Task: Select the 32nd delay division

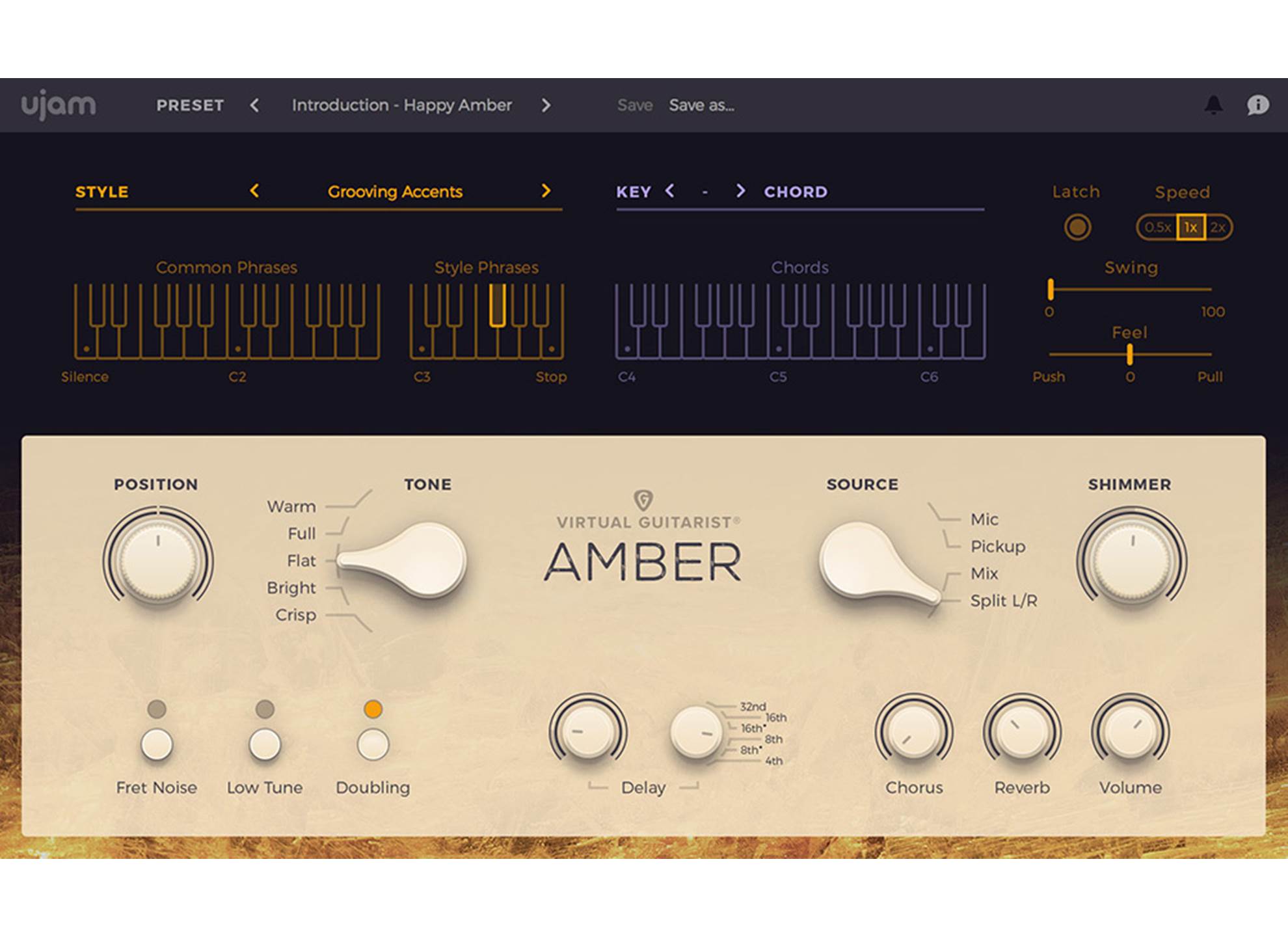Action: [x=753, y=707]
